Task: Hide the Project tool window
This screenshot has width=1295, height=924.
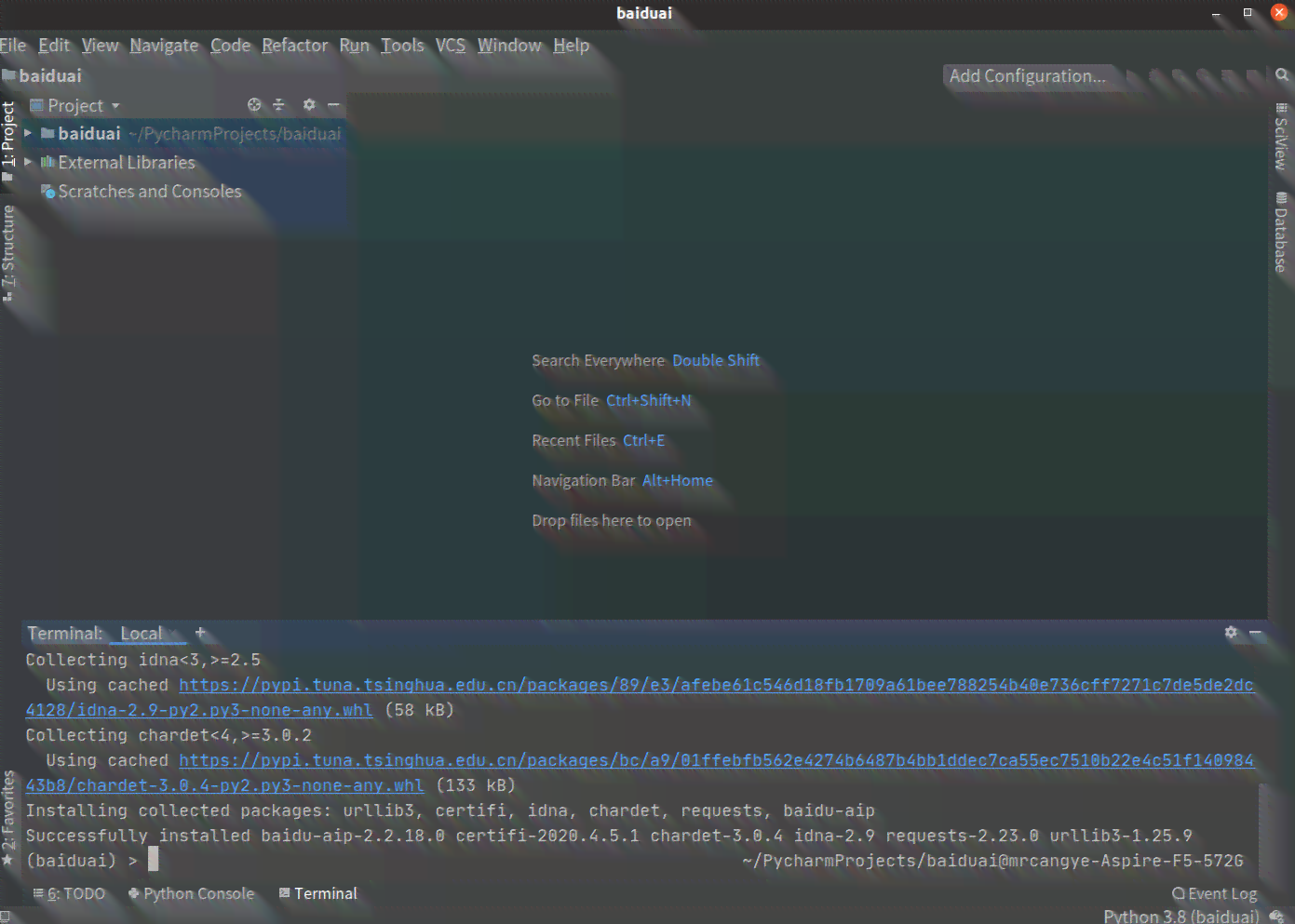Action: [x=333, y=105]
